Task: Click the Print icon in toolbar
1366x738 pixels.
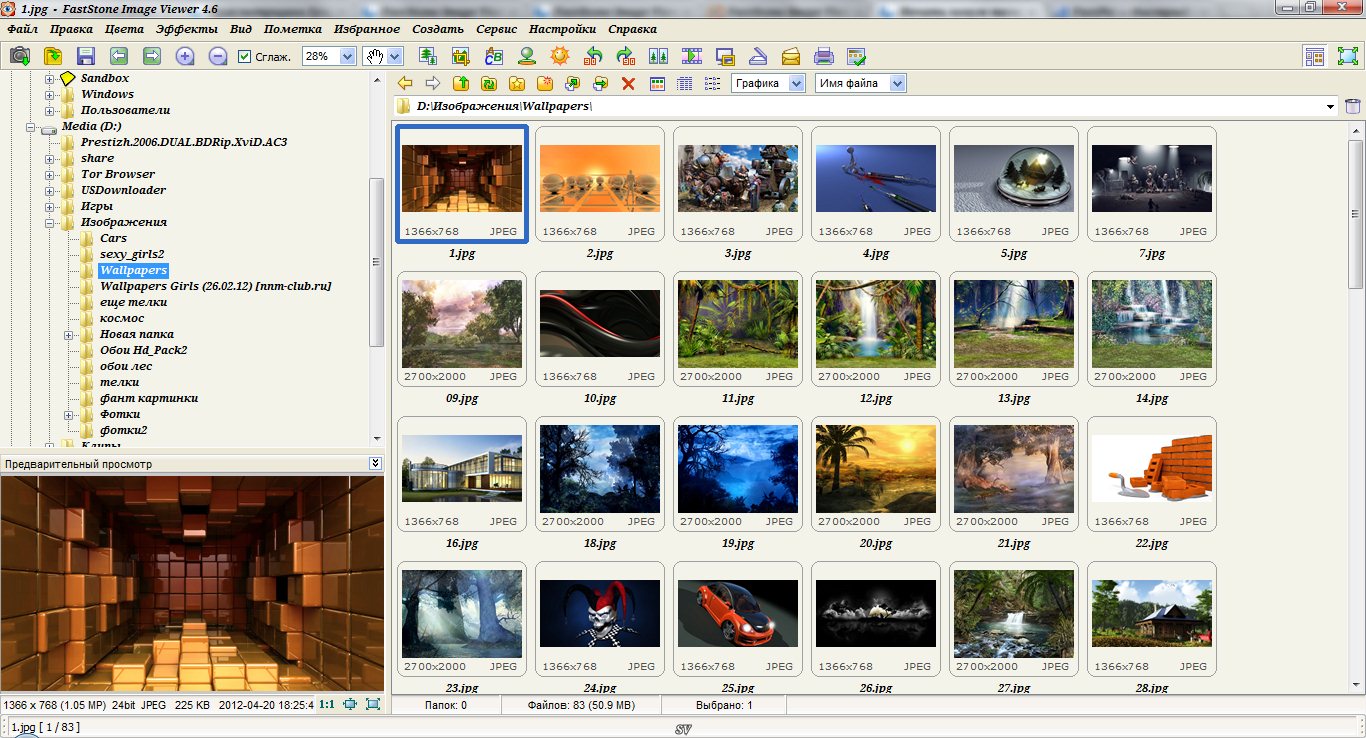Action: (x=823, y=57)
